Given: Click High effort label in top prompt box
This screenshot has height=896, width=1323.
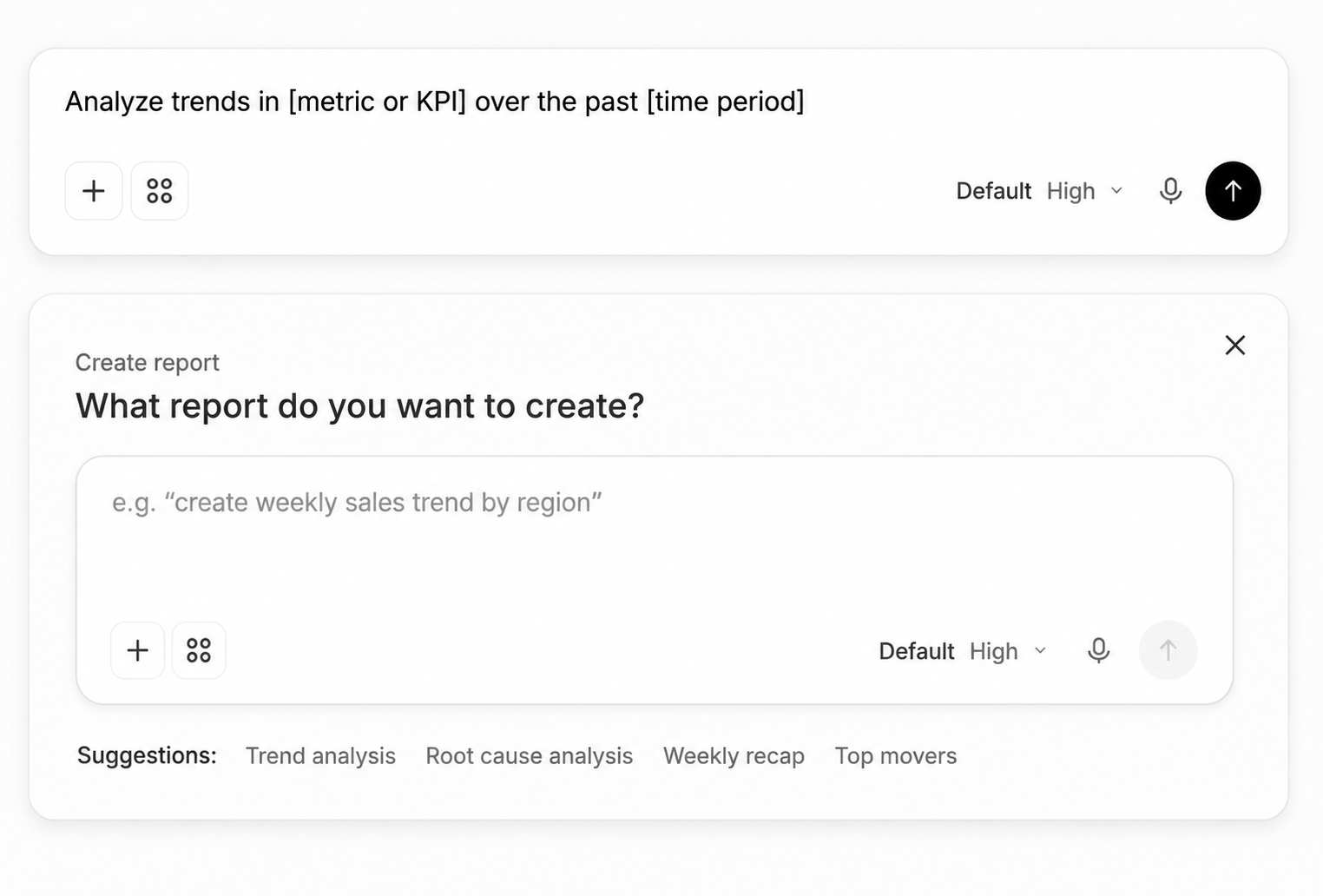Looking at the screenshot, I should click(1070, 191).
